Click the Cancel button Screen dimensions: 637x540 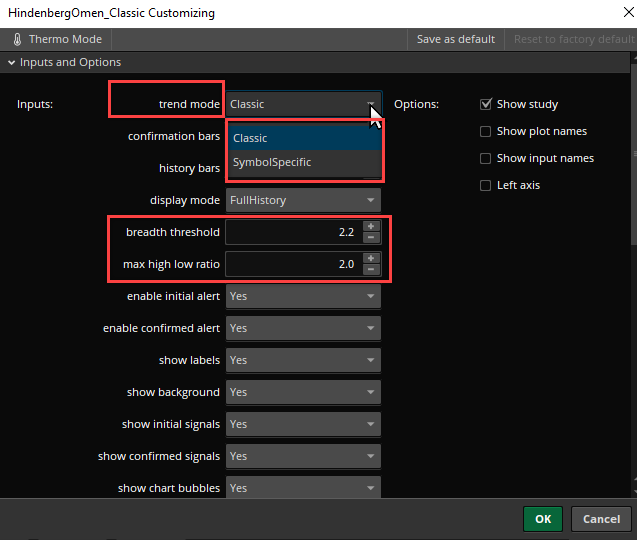tap(601, 519)
